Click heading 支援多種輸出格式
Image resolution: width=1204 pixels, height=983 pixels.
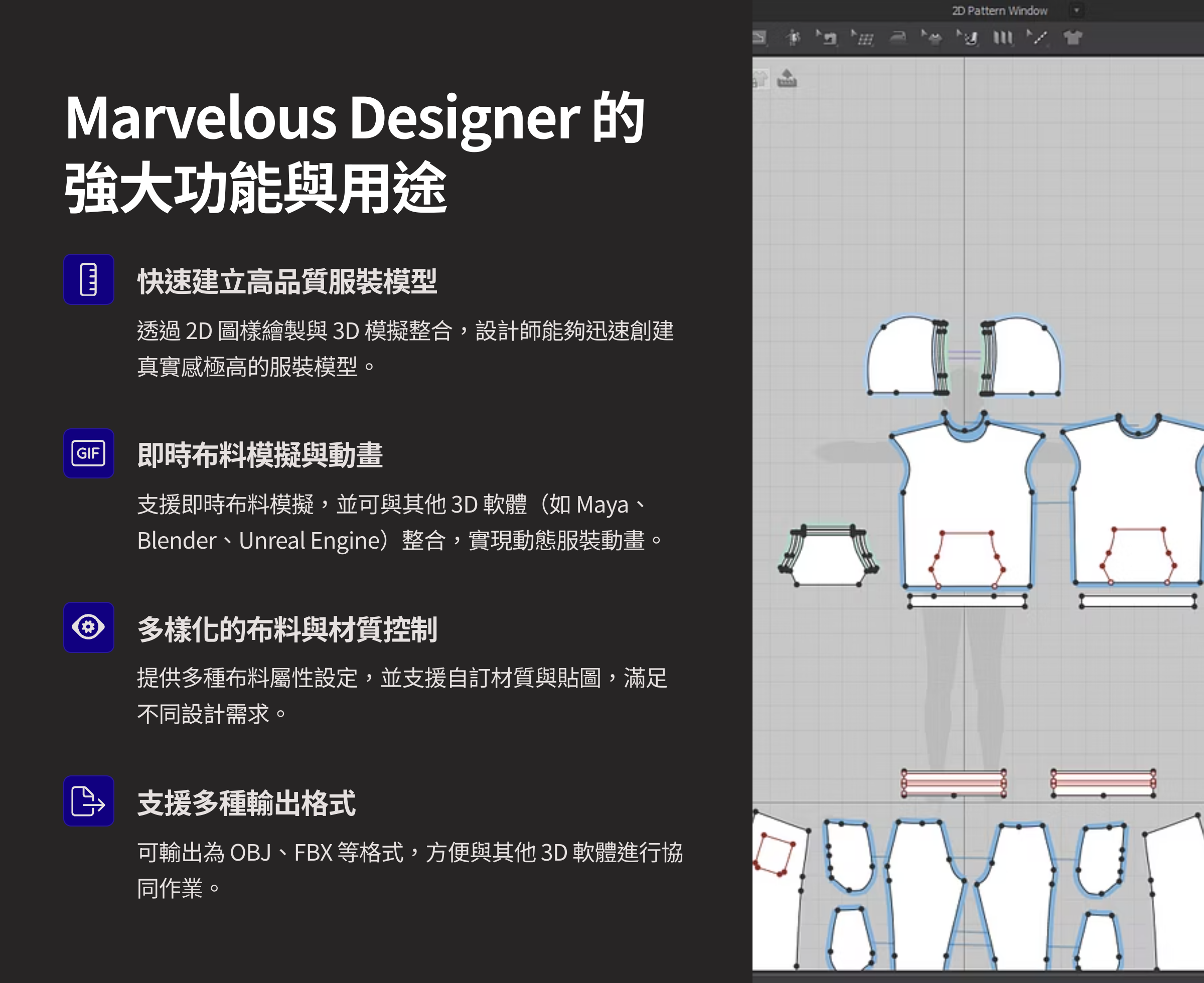(x=246, y=803)
